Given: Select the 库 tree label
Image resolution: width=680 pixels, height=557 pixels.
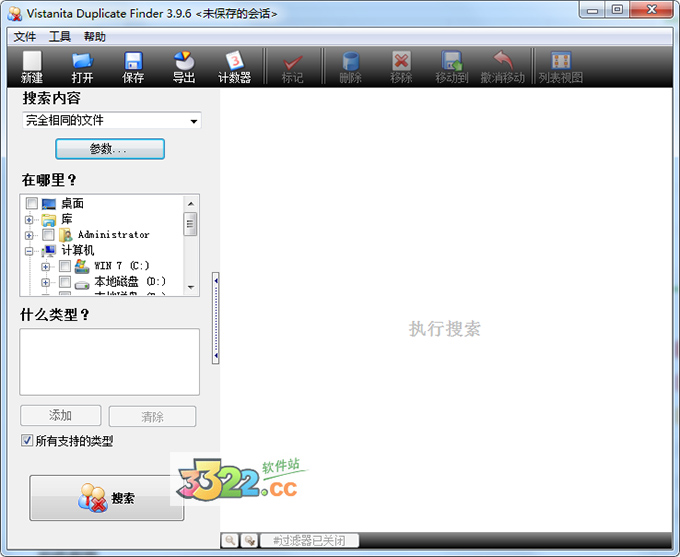Looking at the screenshot, I should tap(67, 220).
